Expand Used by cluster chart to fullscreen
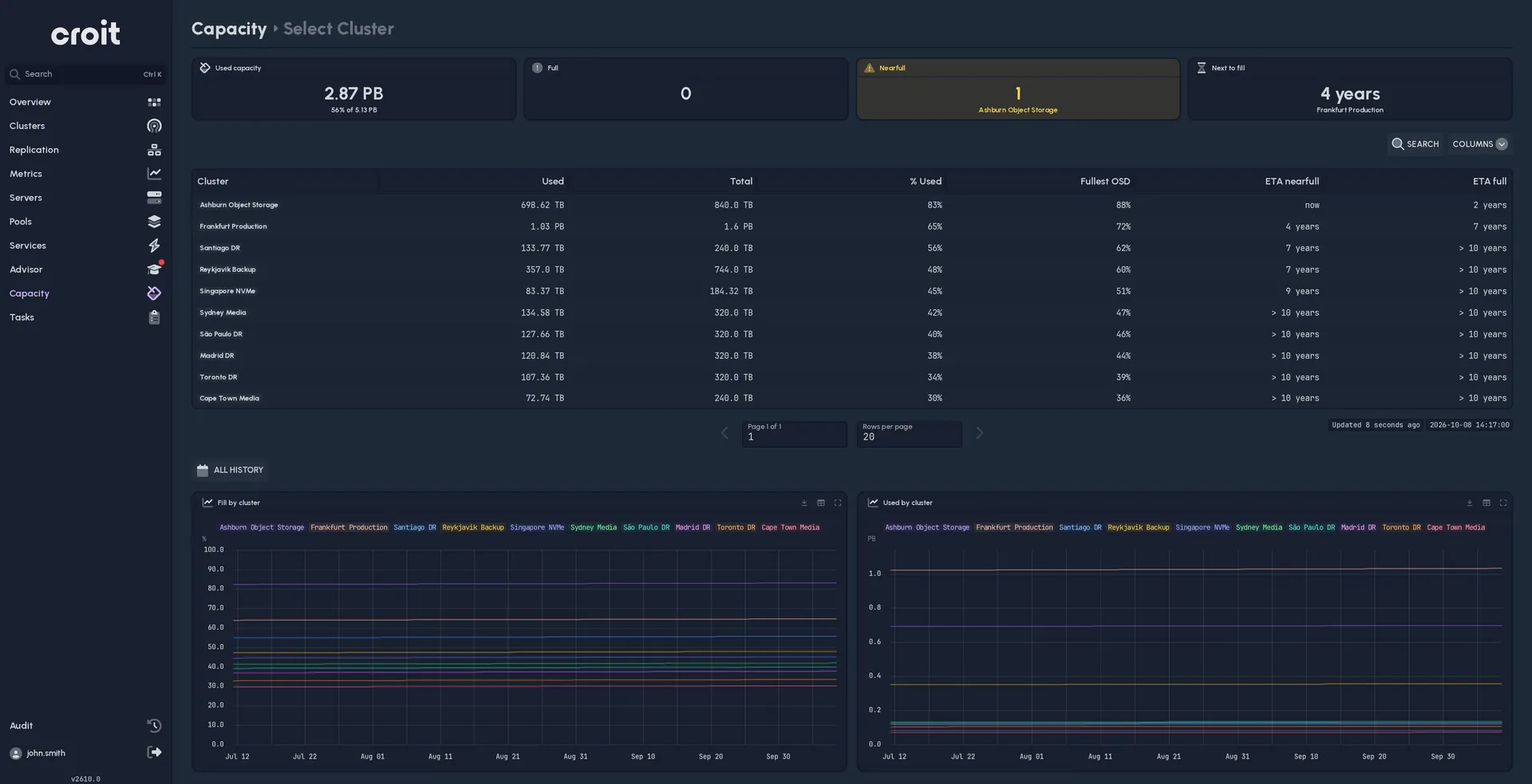Viewport: 1532px width, 784px height. 1502,503
